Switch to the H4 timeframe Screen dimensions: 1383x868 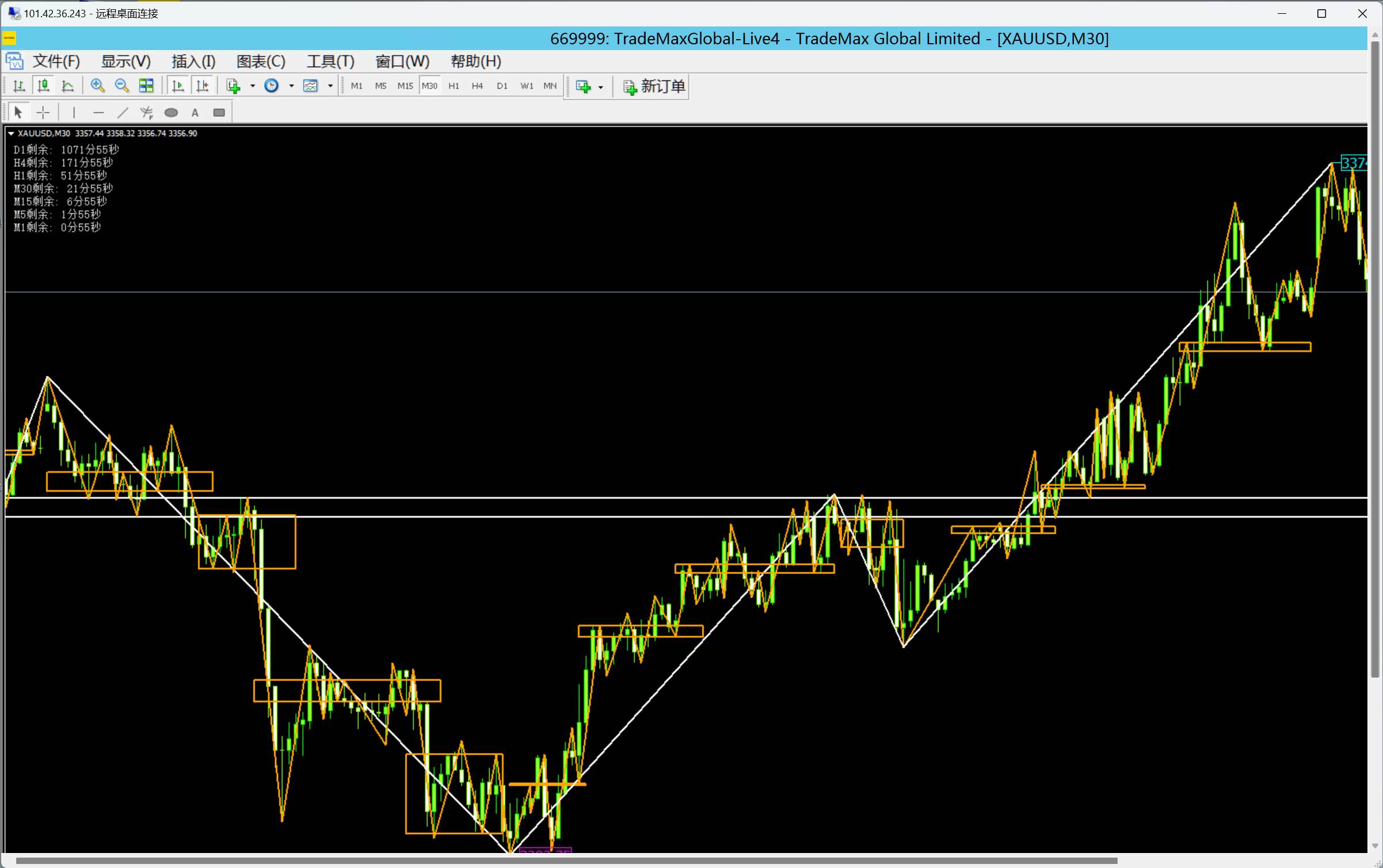point(477,86)
